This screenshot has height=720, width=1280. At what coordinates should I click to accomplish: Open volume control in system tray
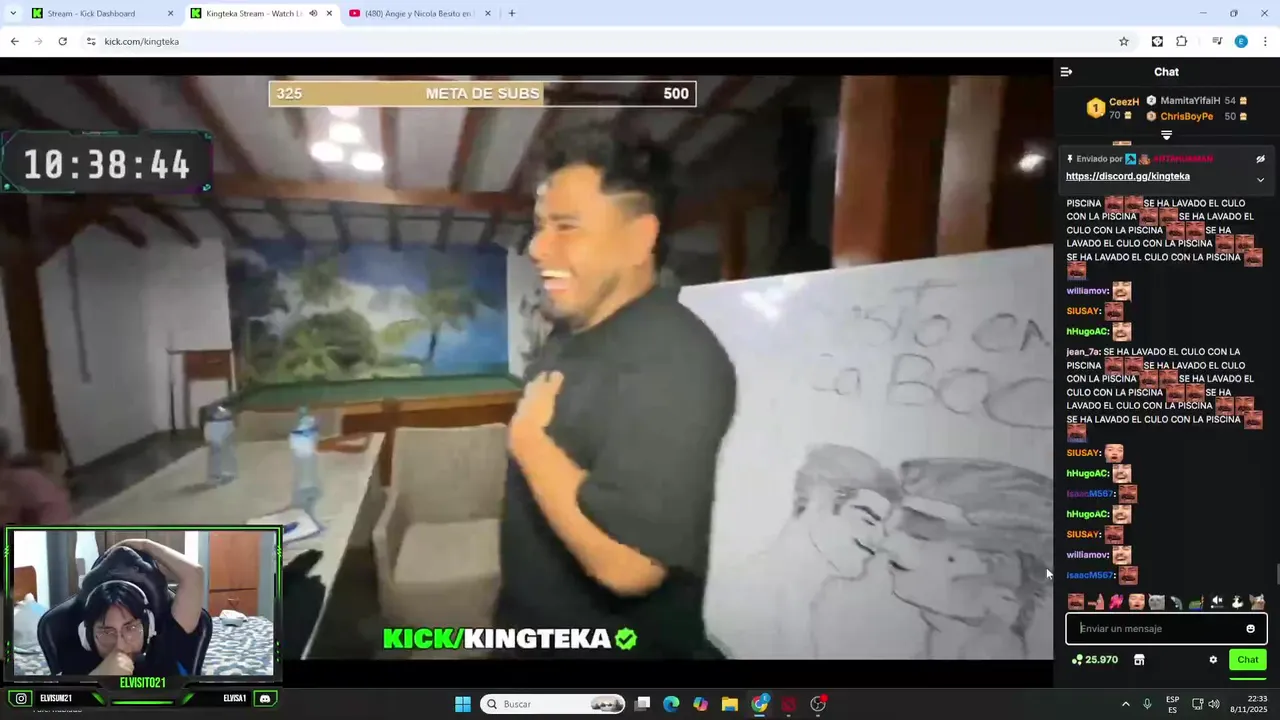(1214, 704)
